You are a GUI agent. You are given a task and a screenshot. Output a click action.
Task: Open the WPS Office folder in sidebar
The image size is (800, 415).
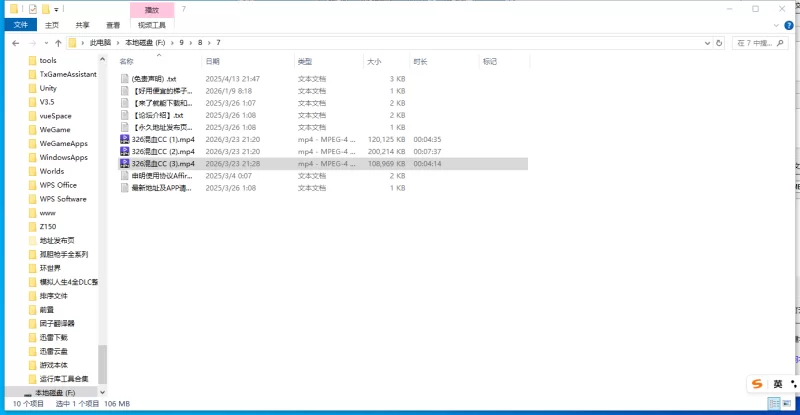coord(58,185)
